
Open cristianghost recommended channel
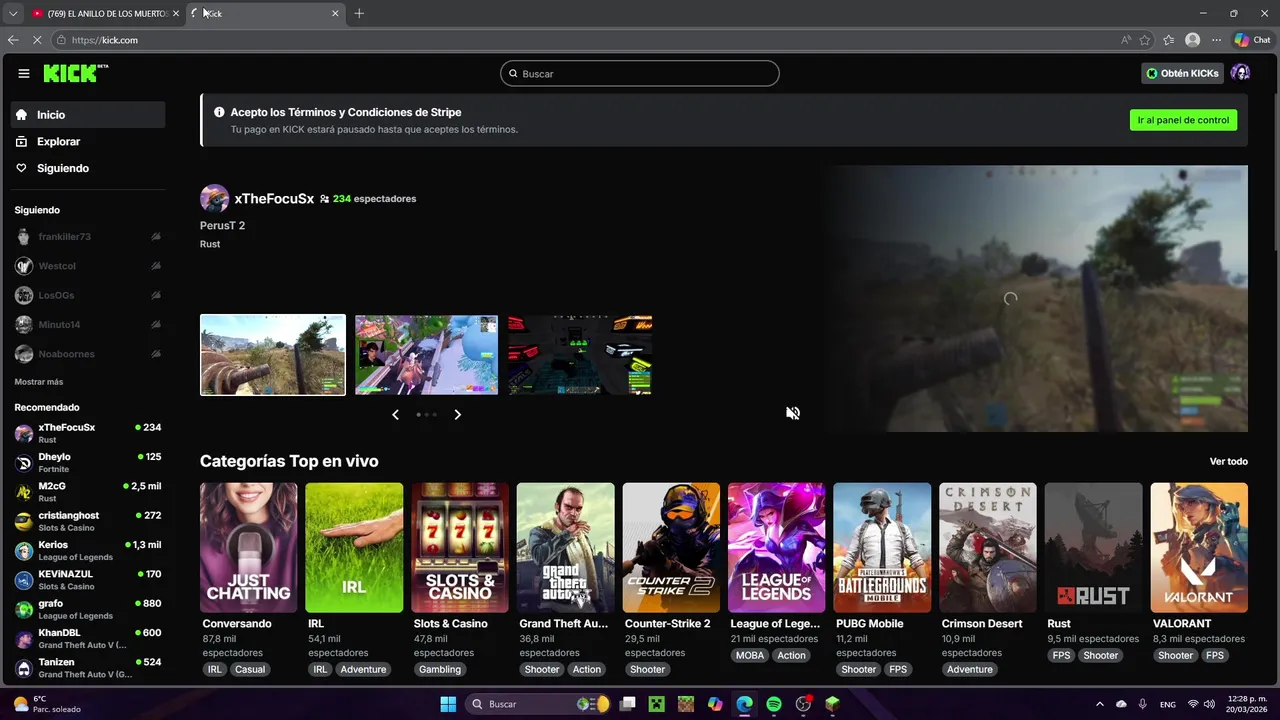pos(88,521)
